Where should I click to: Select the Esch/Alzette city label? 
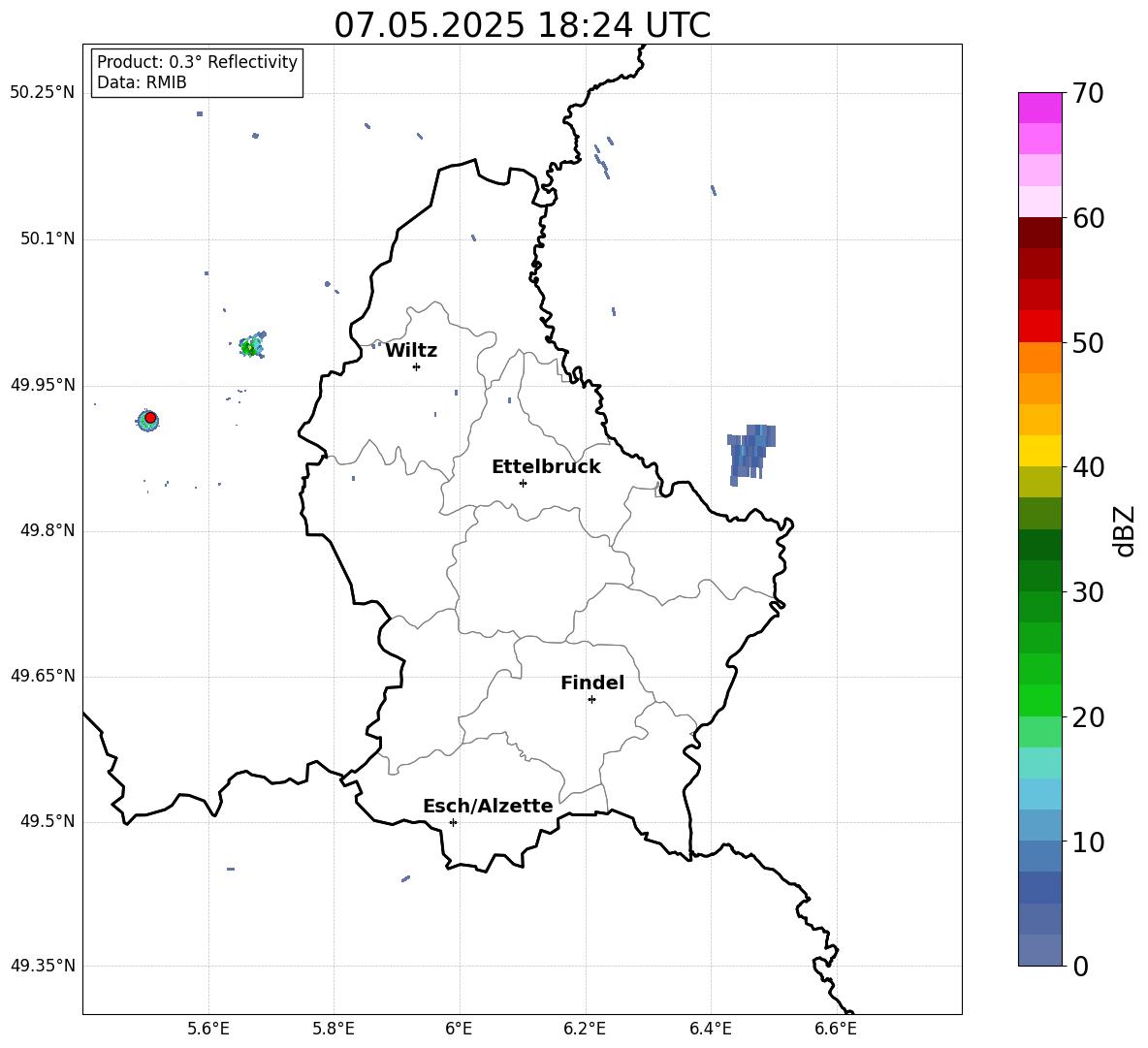pyautogui.click(x=489, y=807)
